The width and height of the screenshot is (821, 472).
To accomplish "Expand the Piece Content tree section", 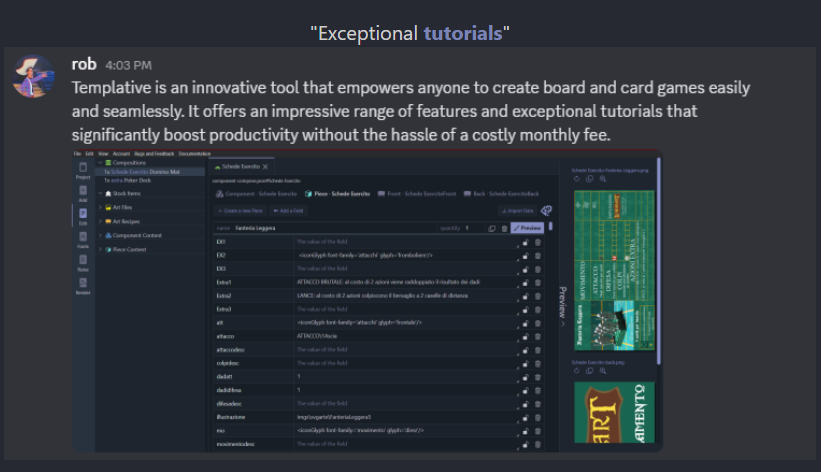I will point(101,249).
